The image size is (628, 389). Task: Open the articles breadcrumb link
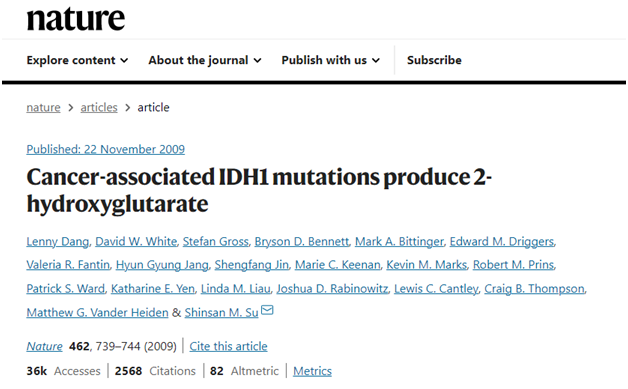click(99, 107)
